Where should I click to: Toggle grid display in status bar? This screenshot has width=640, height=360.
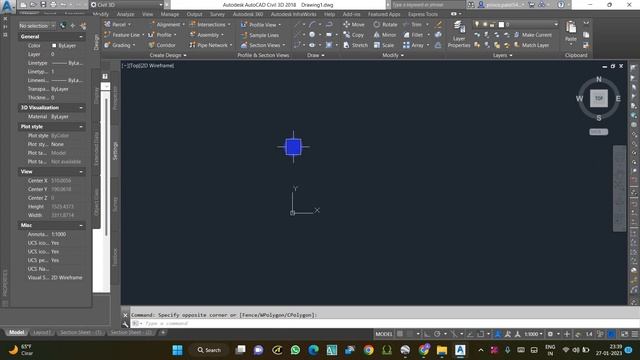coord(400,334)
